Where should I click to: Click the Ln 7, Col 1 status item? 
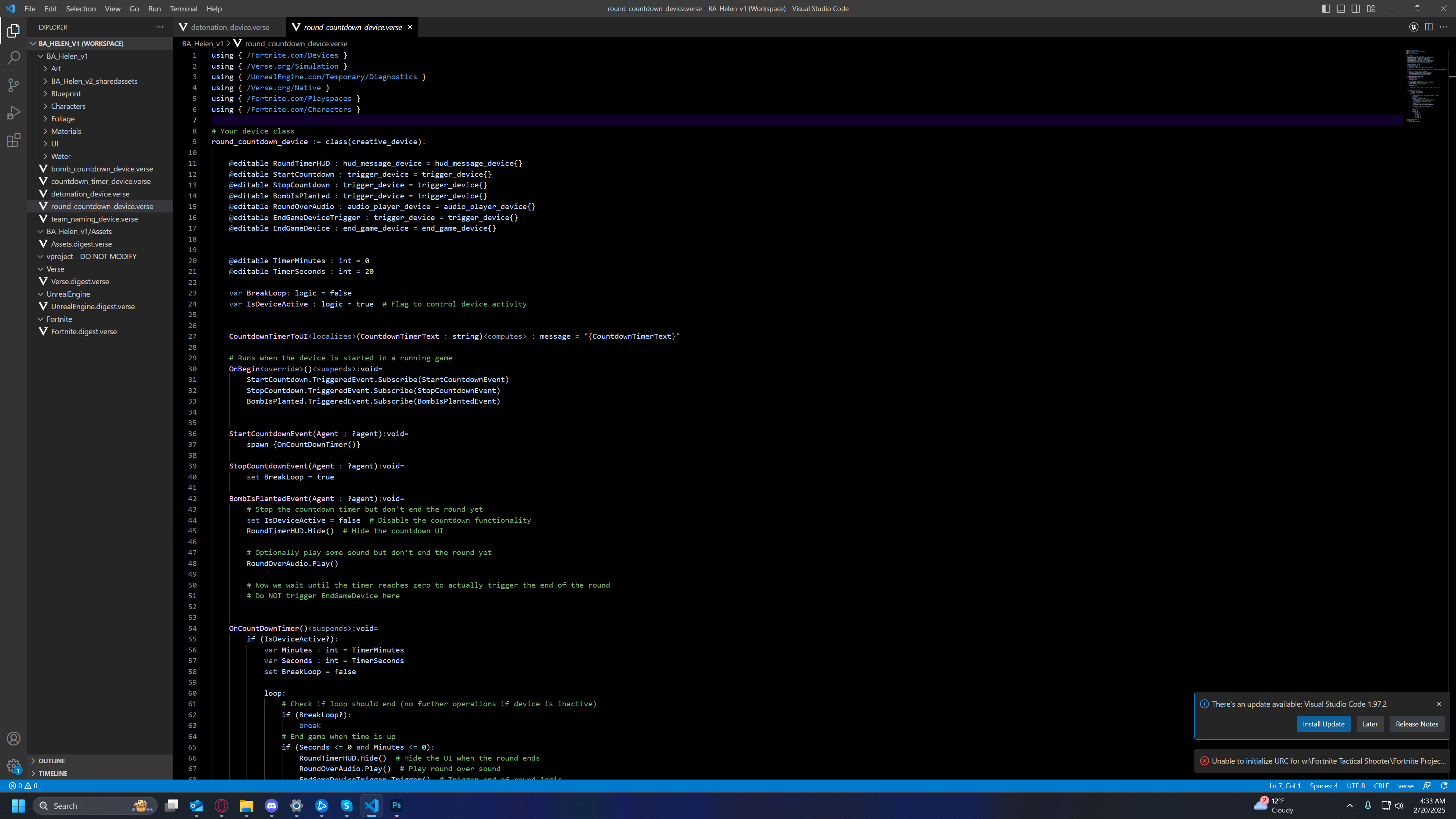point(1285,786)
